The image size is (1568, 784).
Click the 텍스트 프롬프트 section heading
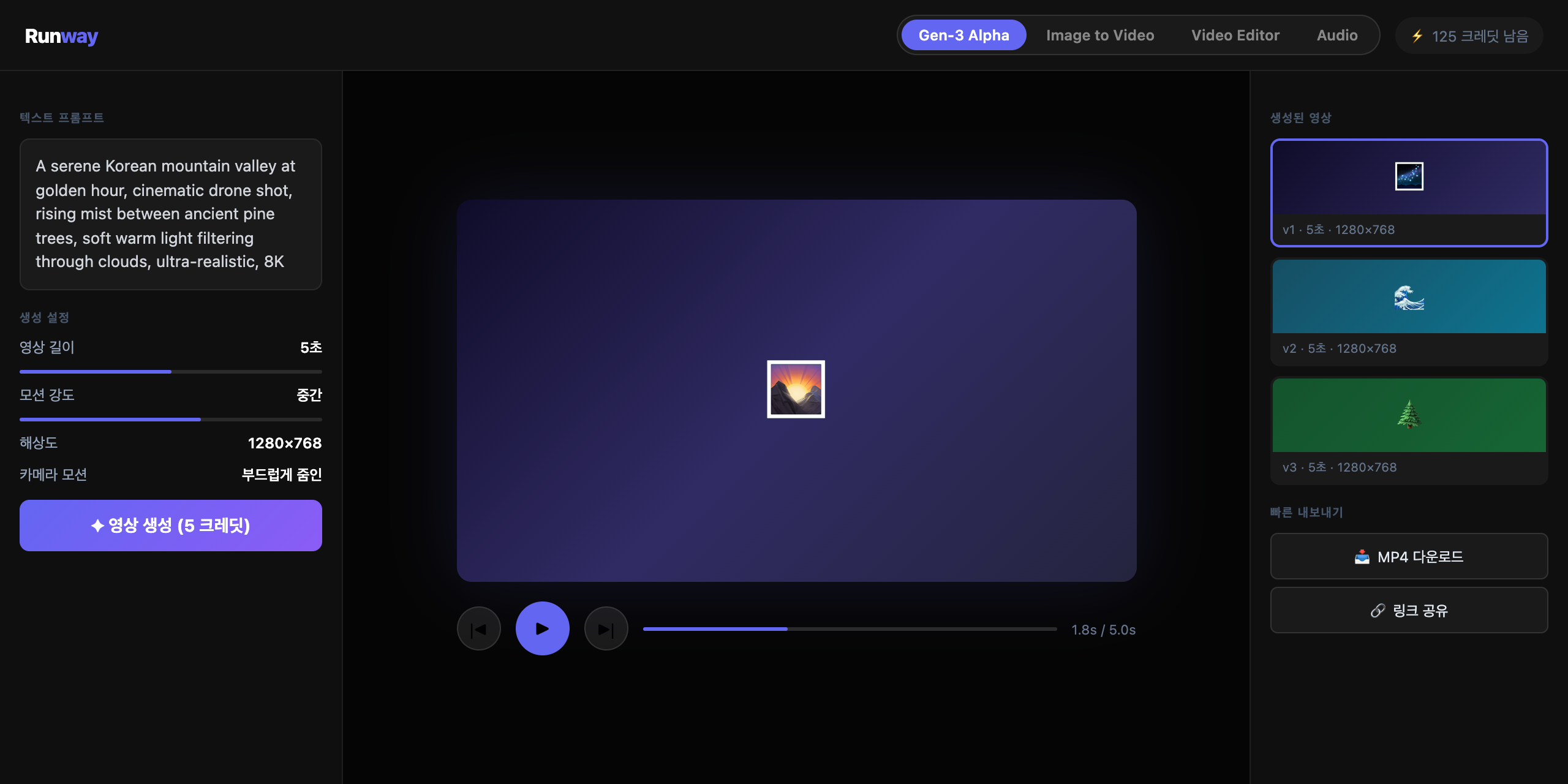coord(62,118)
